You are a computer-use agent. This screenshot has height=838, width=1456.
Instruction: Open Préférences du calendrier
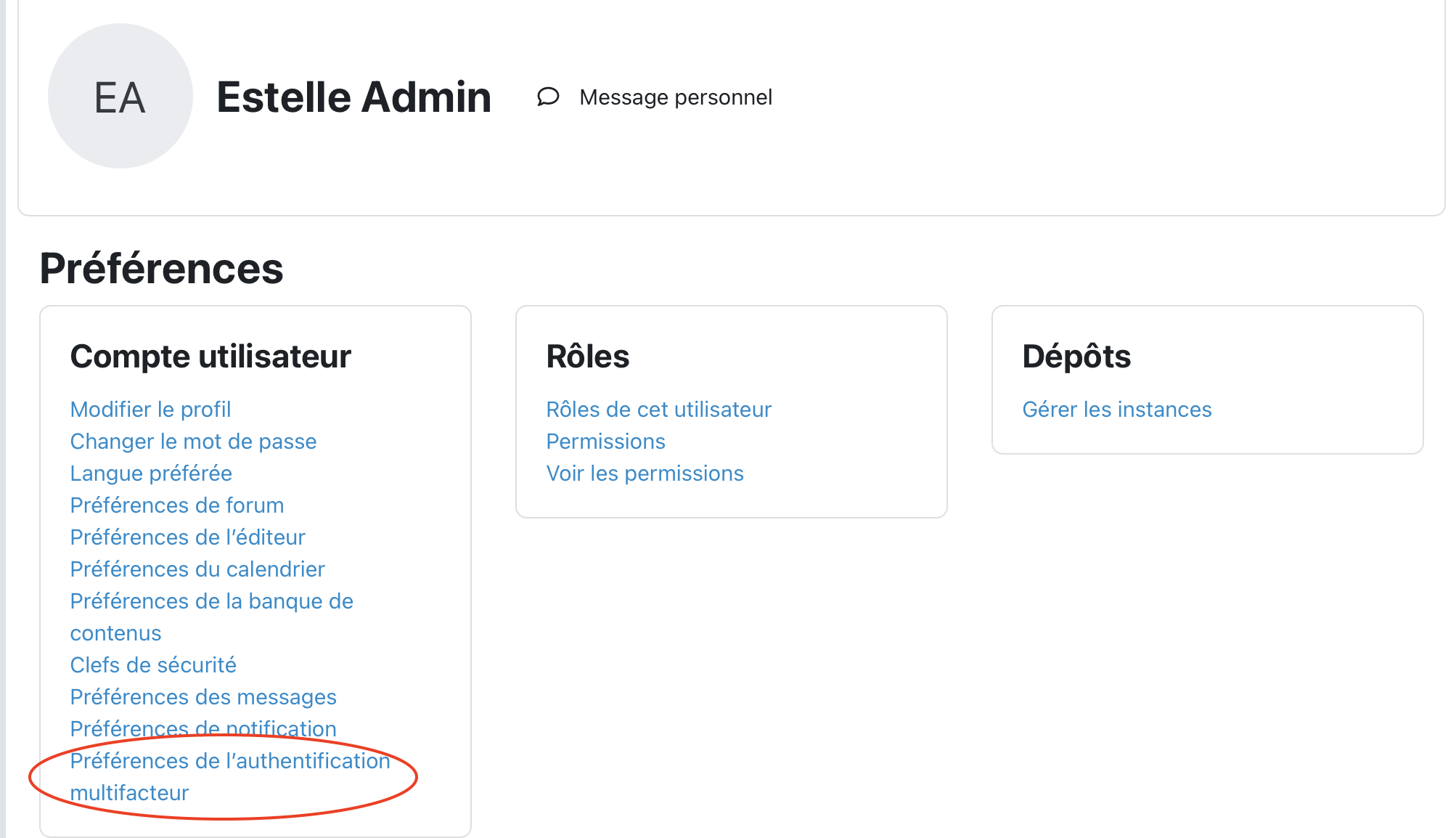click(x=197, y=569)
